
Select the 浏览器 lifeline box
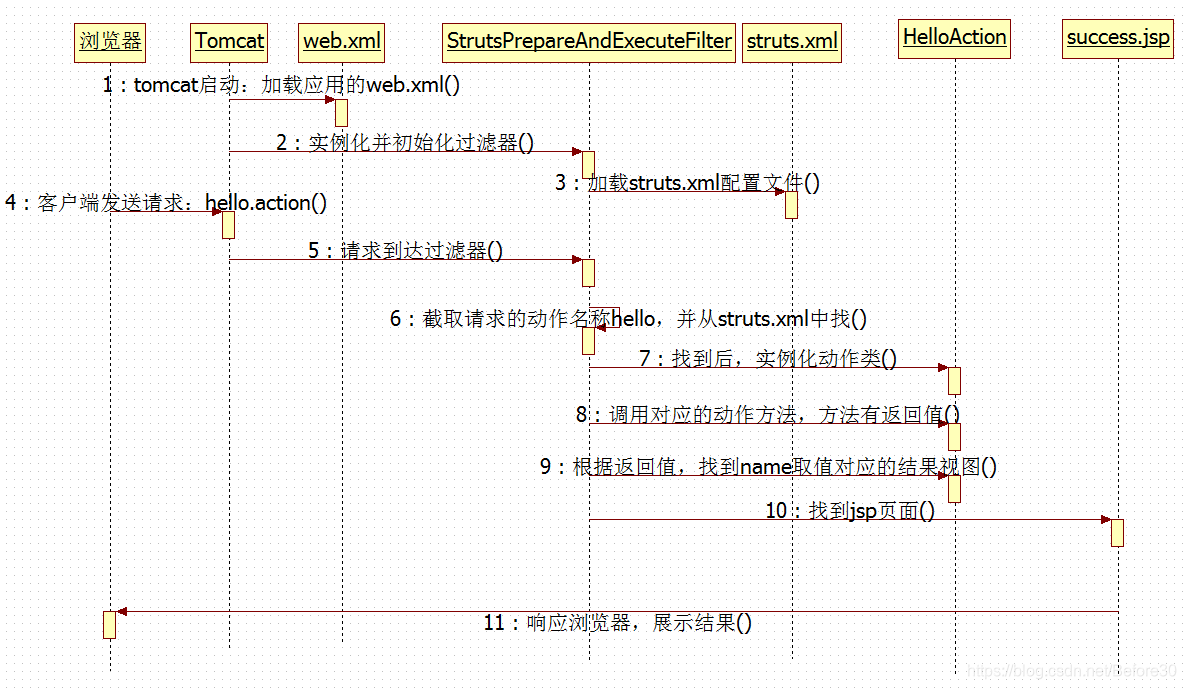(x=110, y=42)
